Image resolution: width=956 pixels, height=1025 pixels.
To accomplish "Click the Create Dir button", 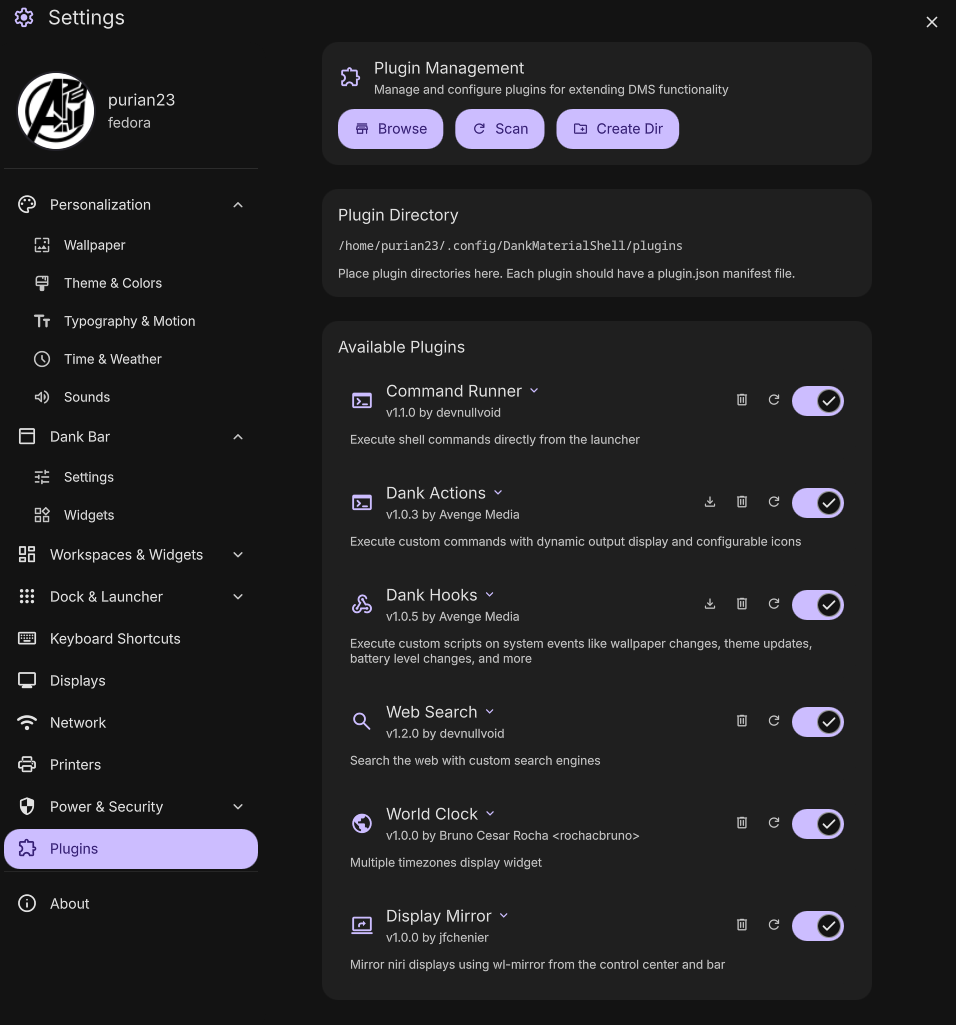I will pos(618,128).
